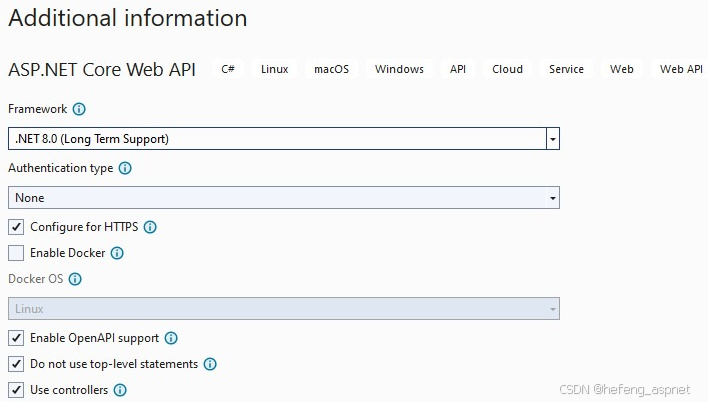Viewport: 708px width, 402px height.
Task: Click the info icon for Enable OpenAPI support
Action: point(171,338)
